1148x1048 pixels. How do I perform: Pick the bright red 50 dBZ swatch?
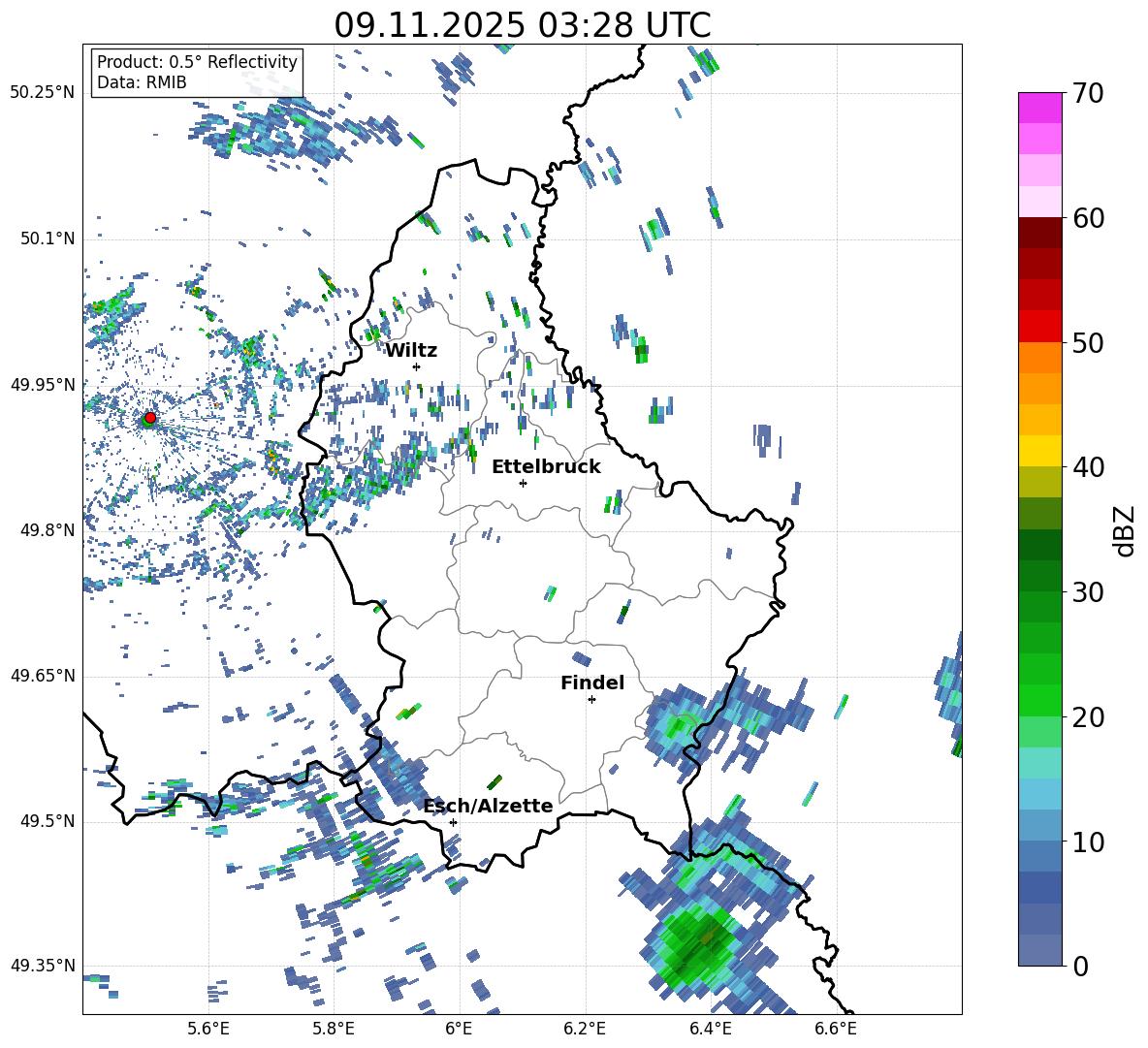(x=1039, y=327)
